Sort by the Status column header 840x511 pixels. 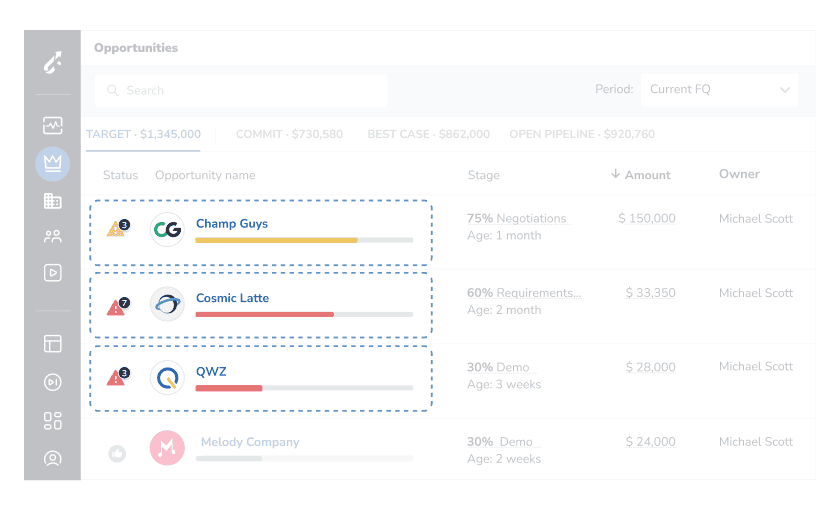click(x=121, y=175)
